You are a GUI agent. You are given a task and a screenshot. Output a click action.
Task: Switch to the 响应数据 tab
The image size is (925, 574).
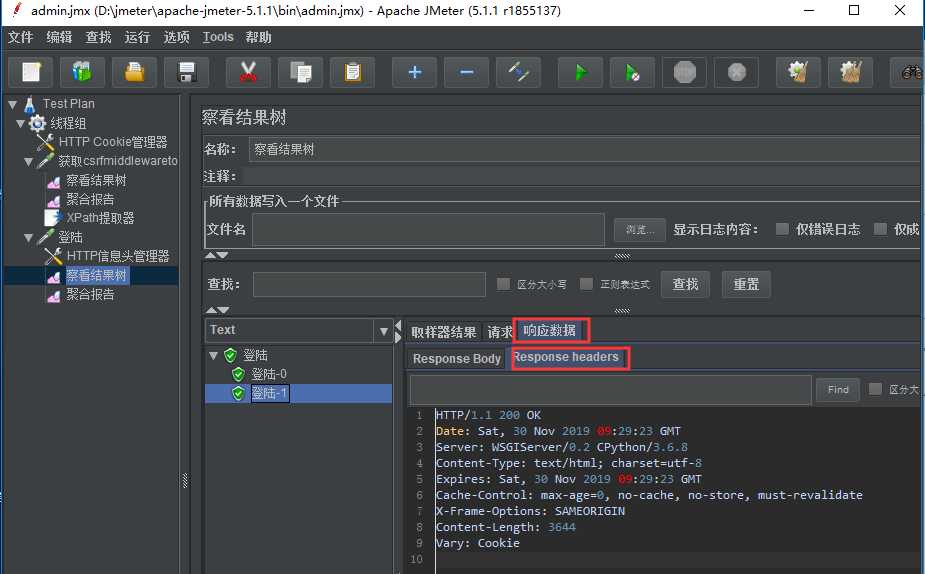pyautogui.click(x=549, y=330)
